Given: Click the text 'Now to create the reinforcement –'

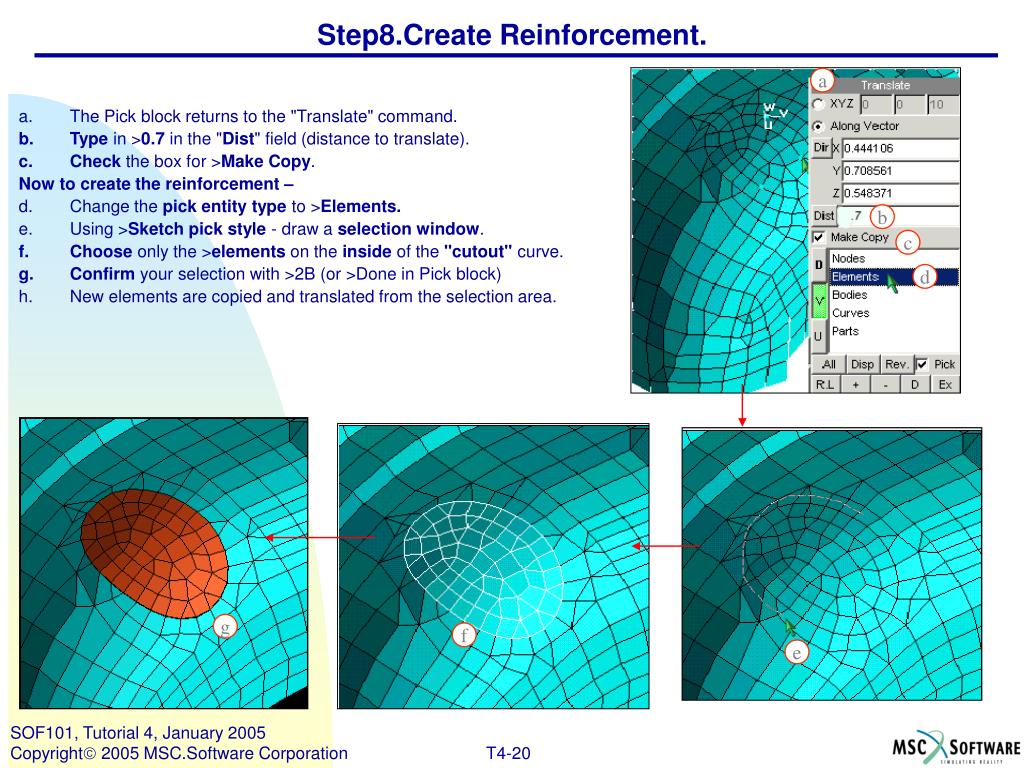Looking at the screenshot, I should tap(156, 184).
